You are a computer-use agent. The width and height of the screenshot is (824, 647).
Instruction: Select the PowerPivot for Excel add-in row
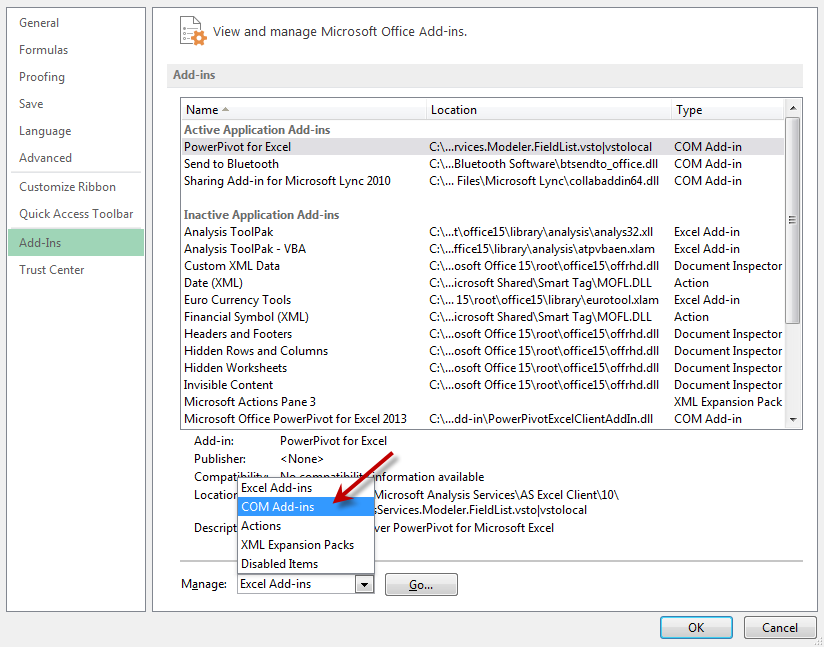tap(482, 147)
